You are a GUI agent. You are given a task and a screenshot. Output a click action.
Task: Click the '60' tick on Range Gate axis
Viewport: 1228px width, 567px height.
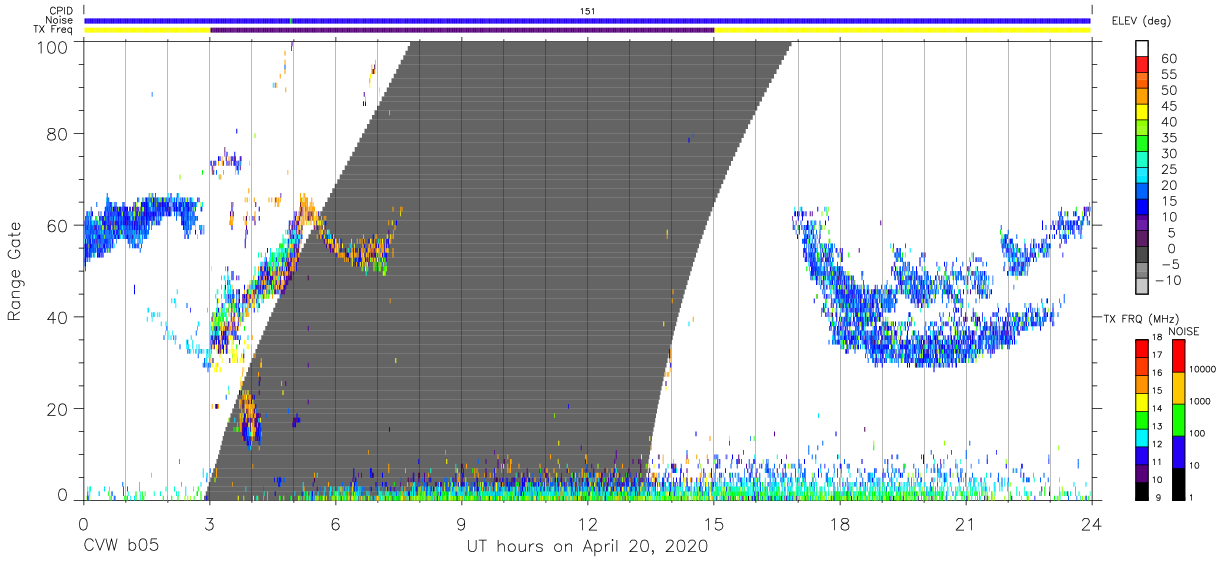point(57,225)
